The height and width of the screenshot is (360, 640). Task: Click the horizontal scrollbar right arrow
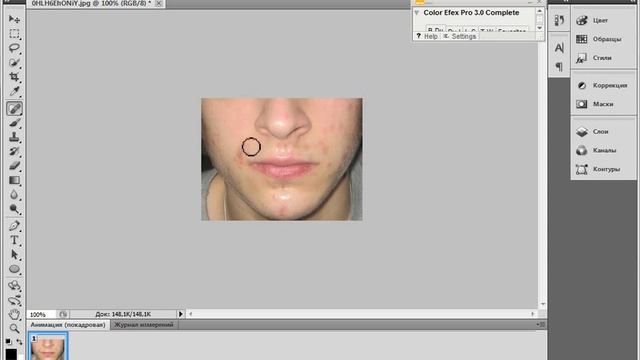point(533,314)
